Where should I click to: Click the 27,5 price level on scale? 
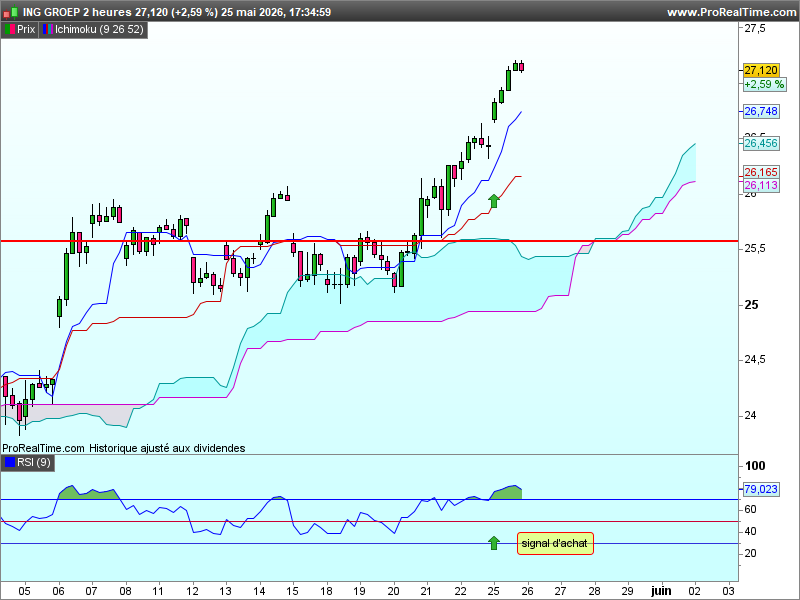pyautogui.click(x=755, y=29)
